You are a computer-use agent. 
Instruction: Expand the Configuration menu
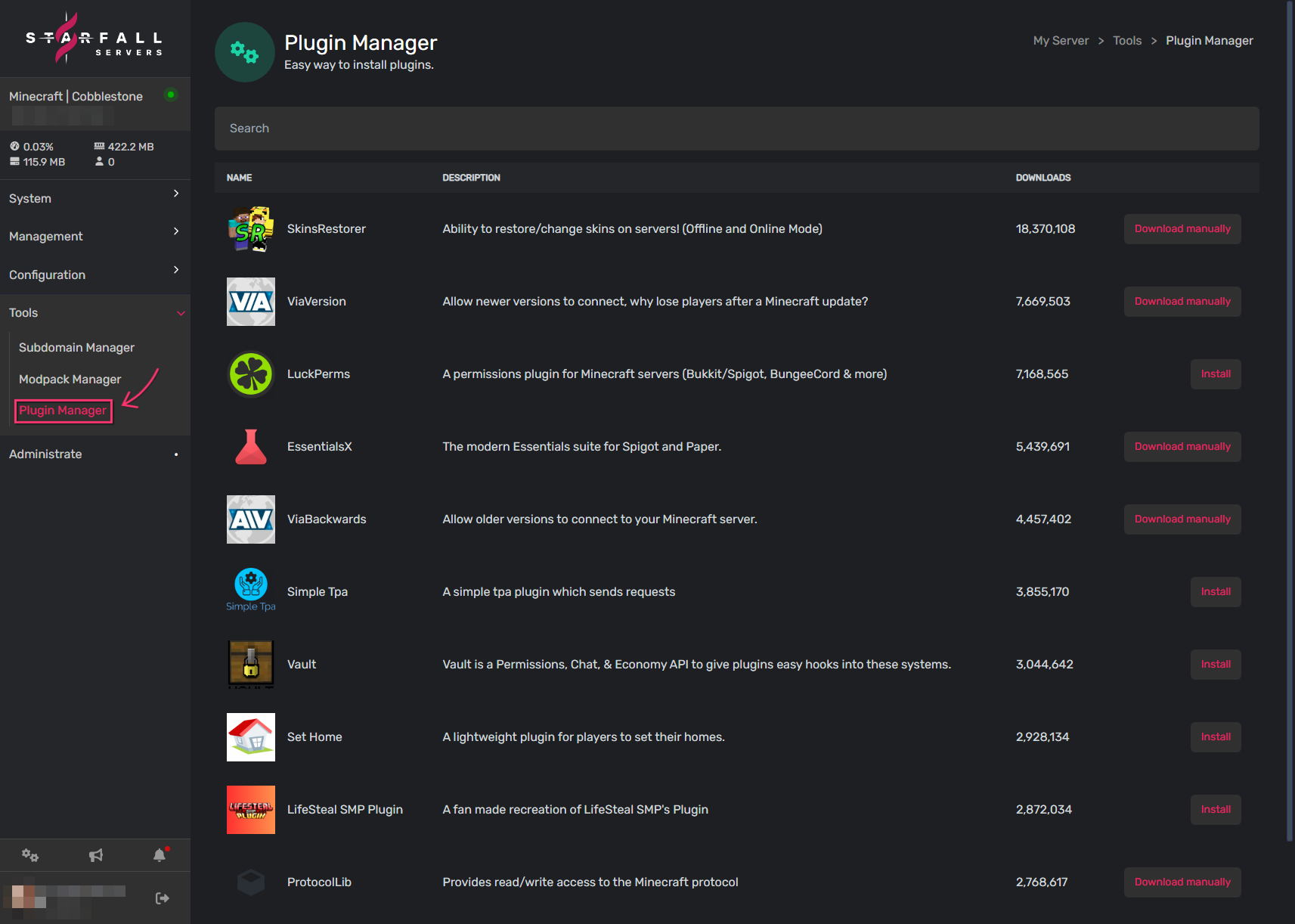[94, 274]
